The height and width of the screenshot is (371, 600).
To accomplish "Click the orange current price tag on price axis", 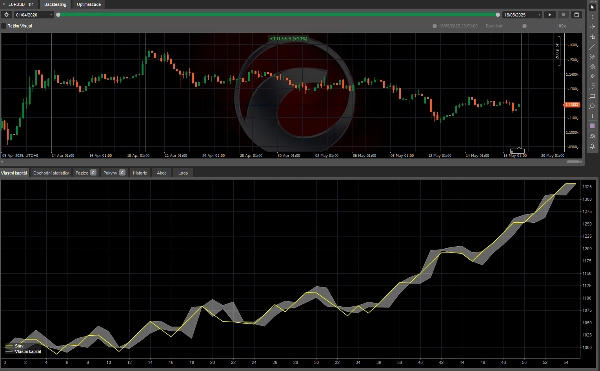I will pyautogui.click(x=572, y=105).
